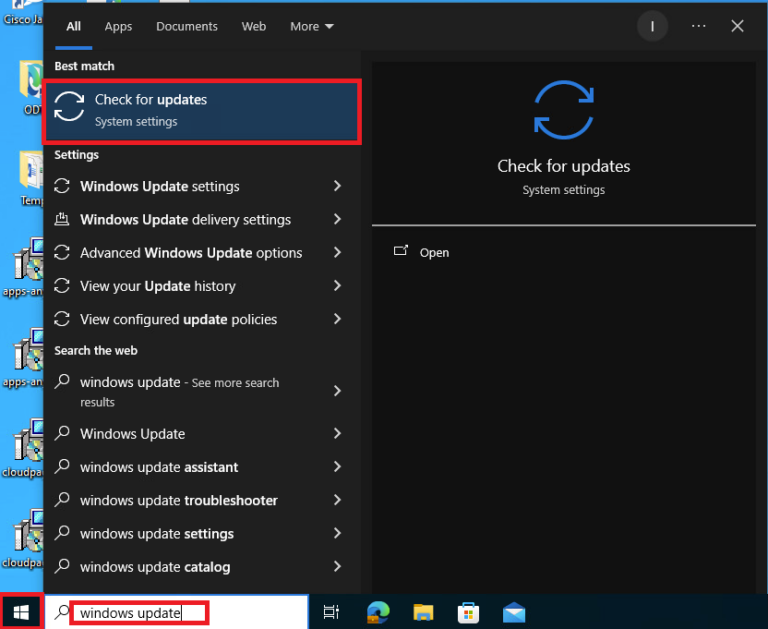Expand arrow for windows update troubleshooter
This screenshot has width=768, height=629.
tap(337, 500)
